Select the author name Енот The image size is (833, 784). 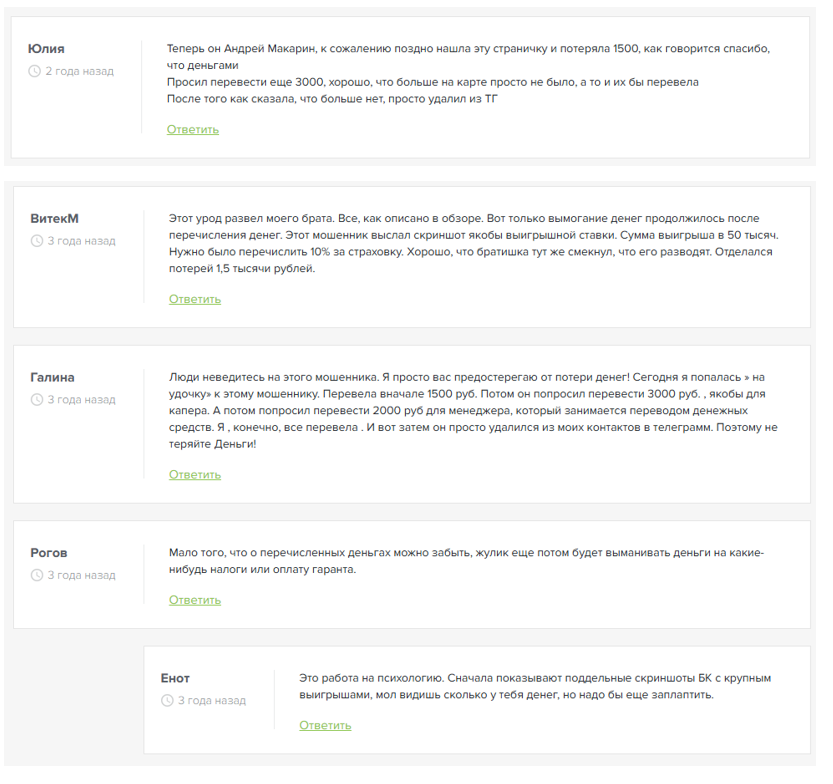(175, 678)
